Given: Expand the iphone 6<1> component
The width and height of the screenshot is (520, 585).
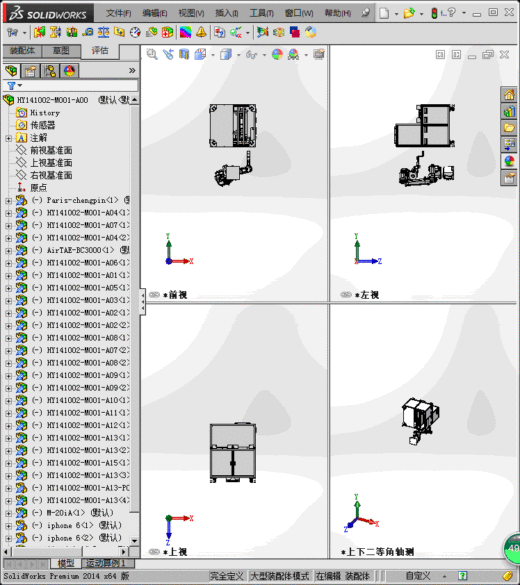Looking at the screenshot, I should (9, 526).
